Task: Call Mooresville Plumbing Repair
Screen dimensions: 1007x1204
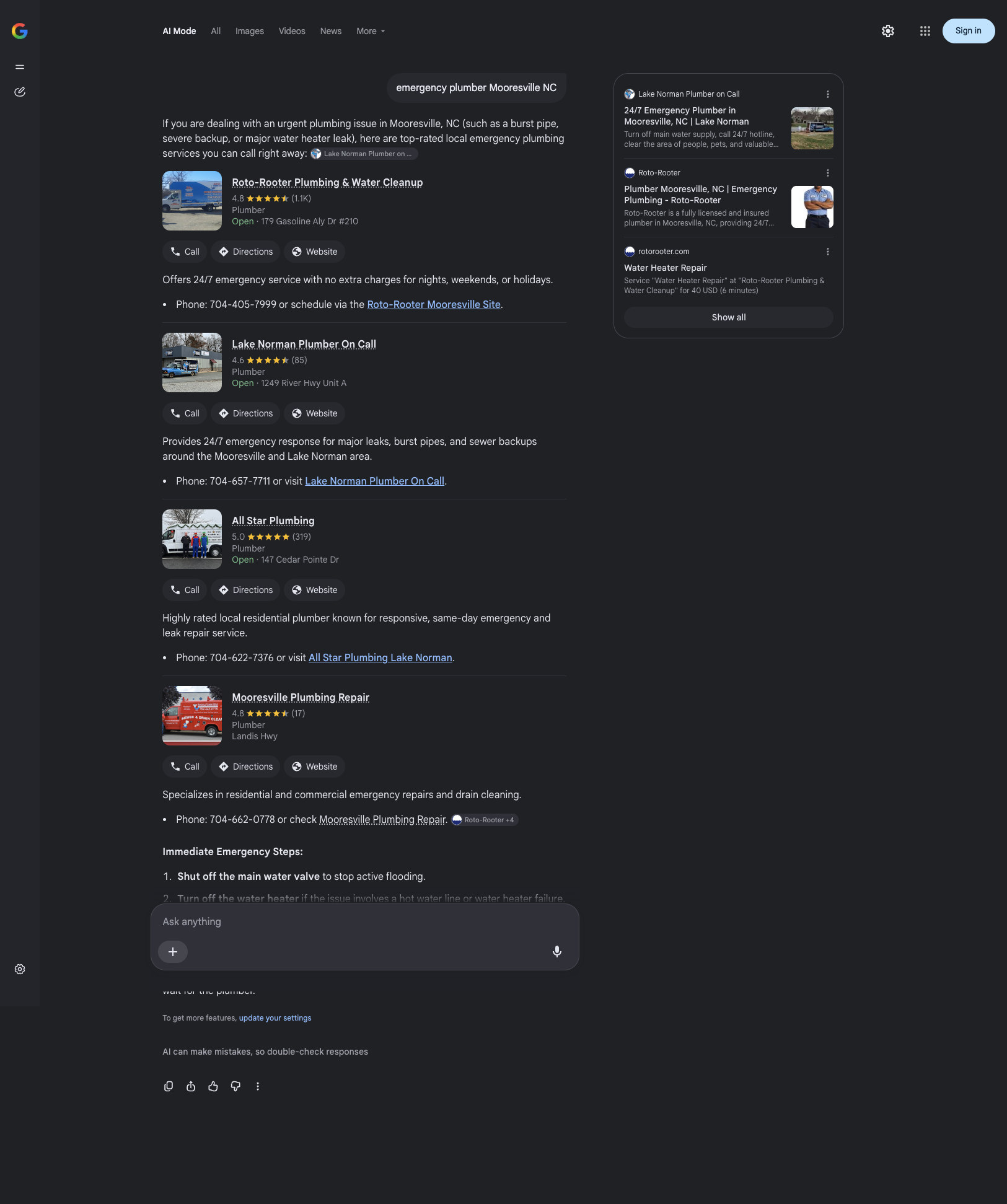Action: tap(185, 767)
